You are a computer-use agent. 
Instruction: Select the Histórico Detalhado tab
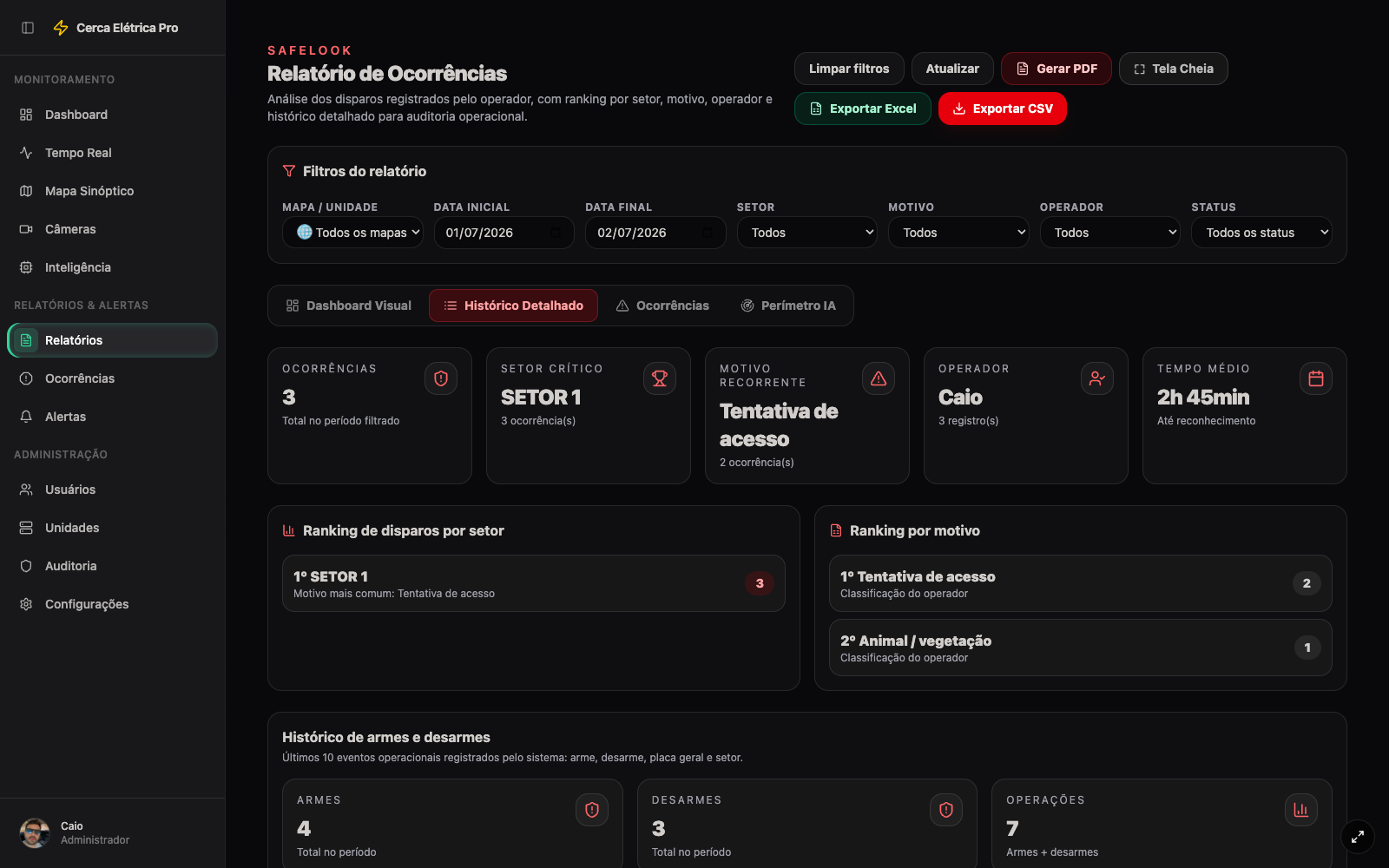pyautogui.click(x=513, y=306)
